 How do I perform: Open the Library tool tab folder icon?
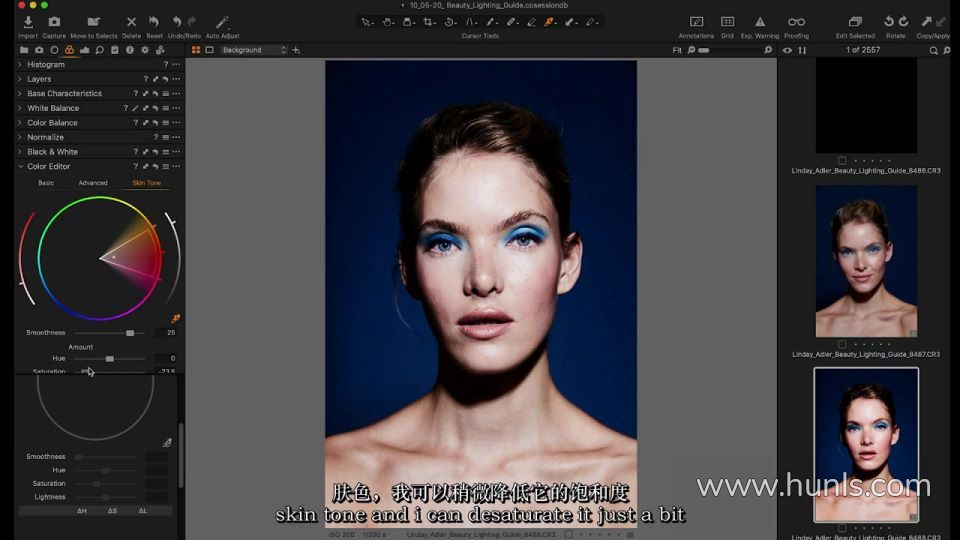pyautogui.click(x=24, y=50)
